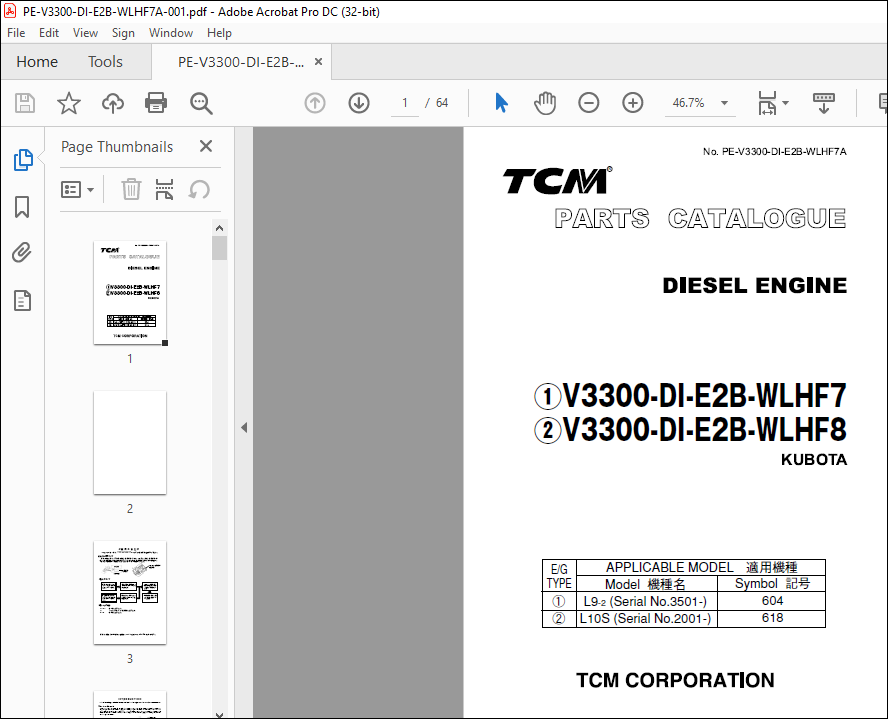
Task: Click the L9-2 (Serial No.3501-) table cell
Action: [x=646, y=601]
